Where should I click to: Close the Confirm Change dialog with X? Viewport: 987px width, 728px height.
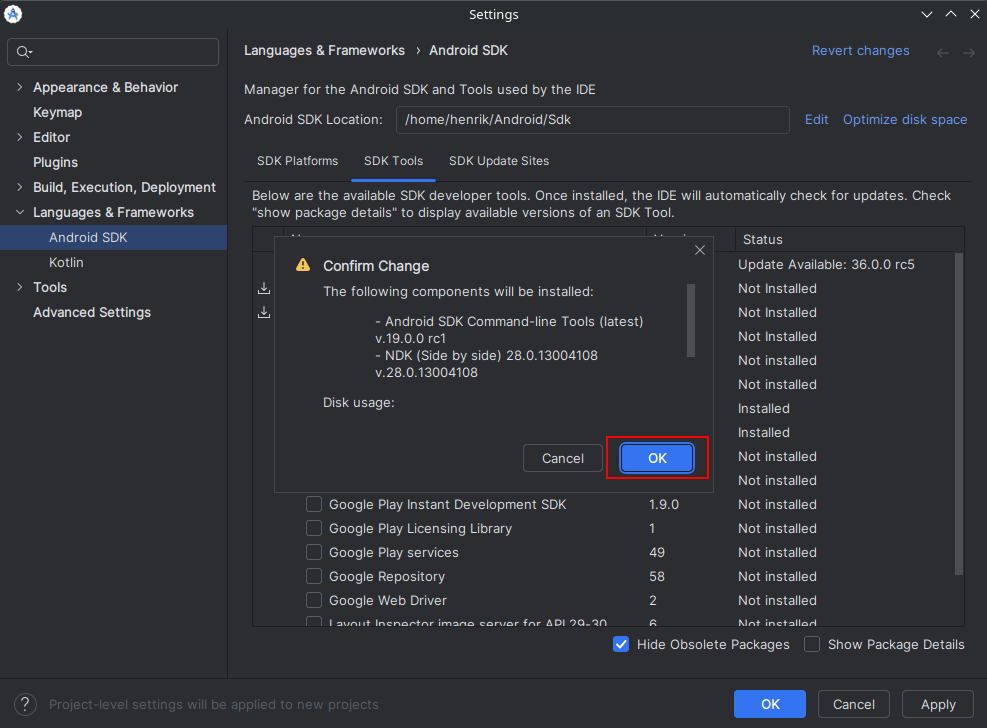tap(699, 250)
